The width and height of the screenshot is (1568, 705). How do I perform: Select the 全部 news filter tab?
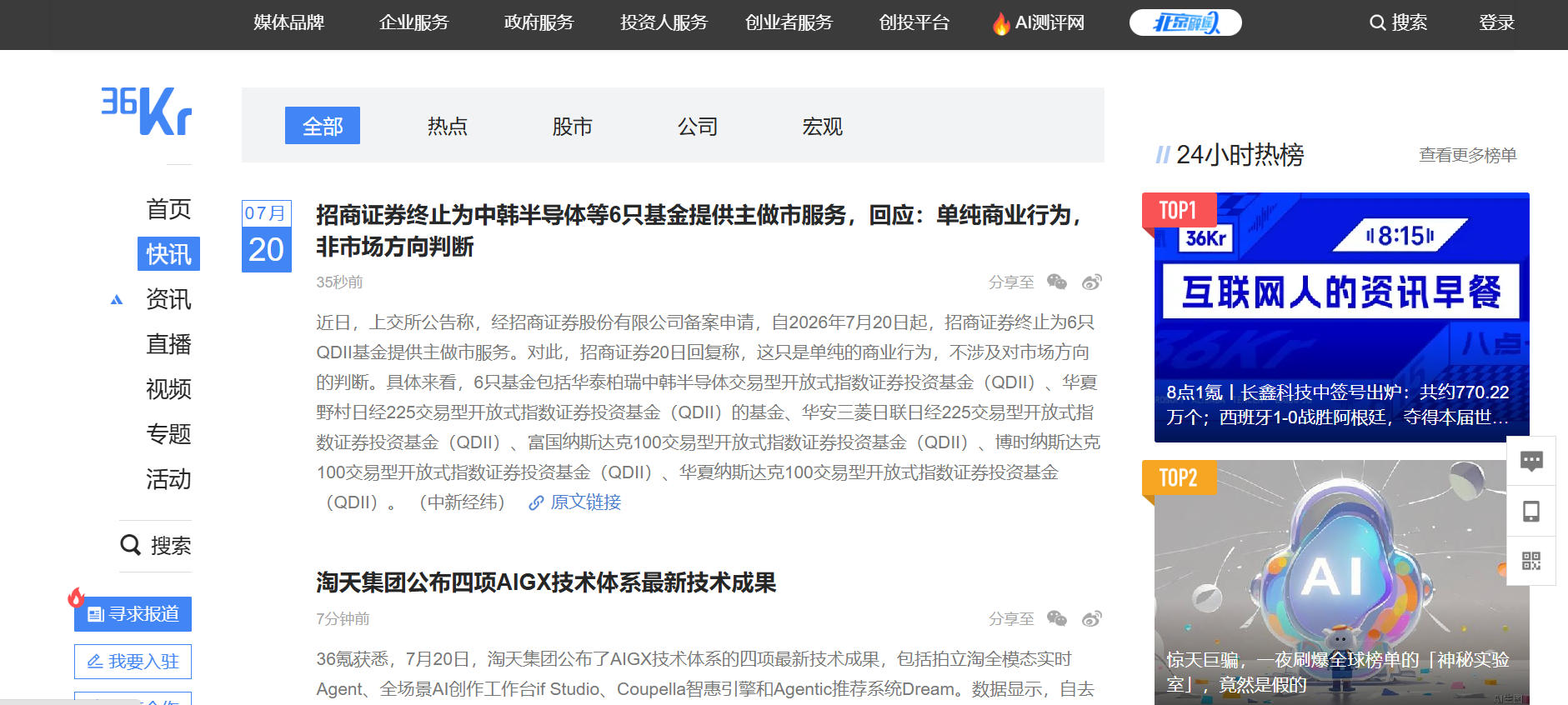click(323, 126)
